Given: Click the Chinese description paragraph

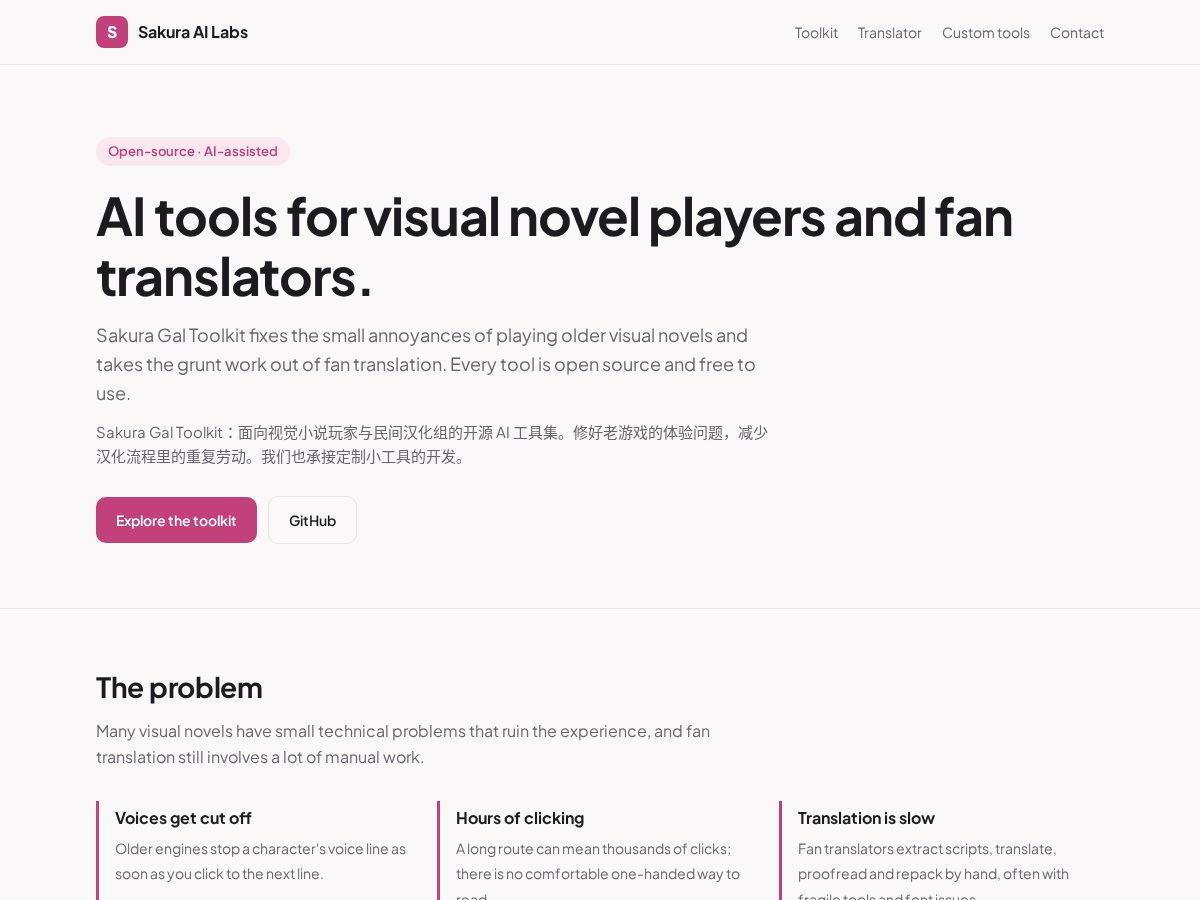Looking at the screenshot, I should pyautogui.click(x=432, y=444).
